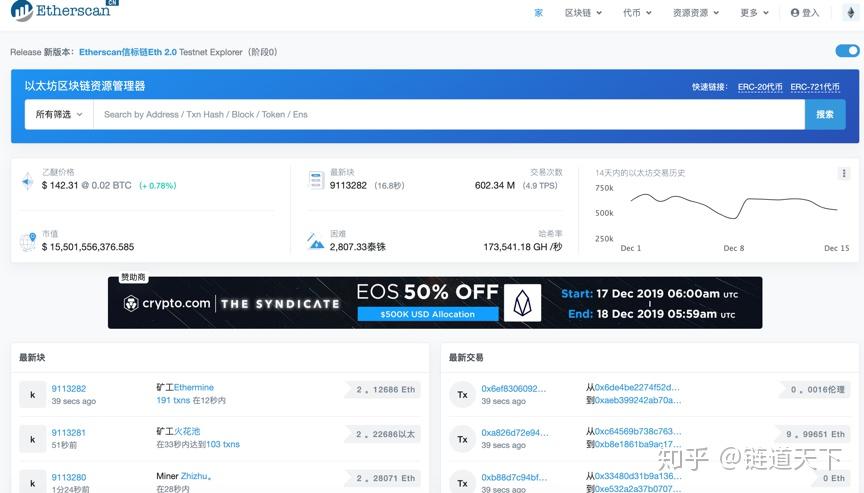Click the latest block server icon
Screen dimensions: 864x493
click(316, 180)
